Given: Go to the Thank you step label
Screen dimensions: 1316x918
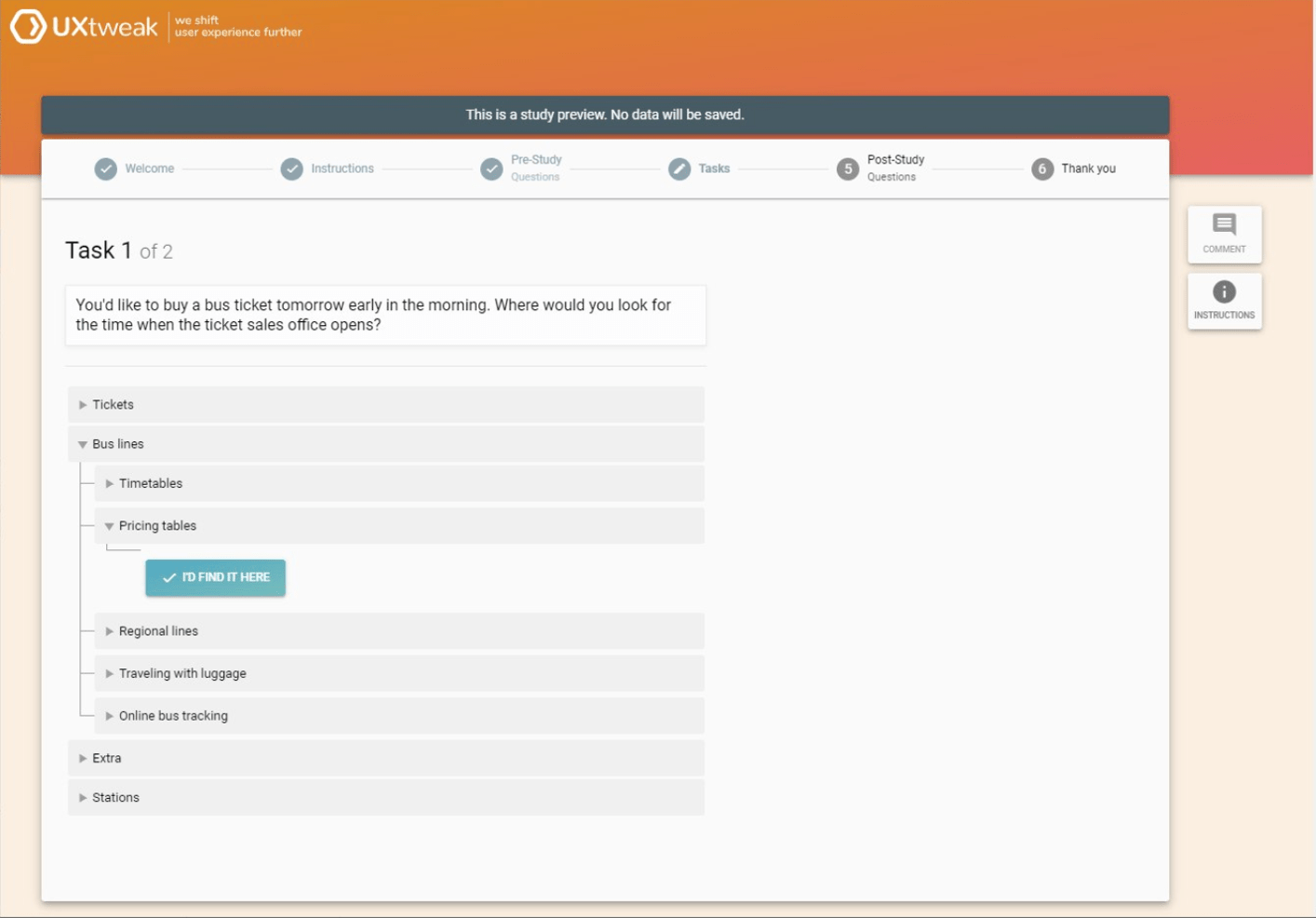Looking at the screenshot, I should coord(1088,169).
